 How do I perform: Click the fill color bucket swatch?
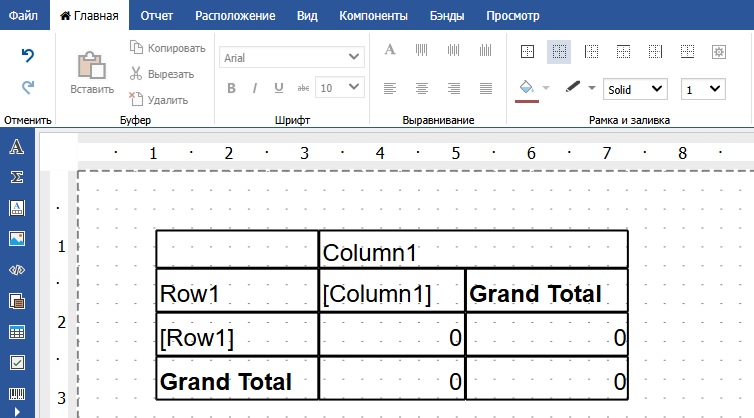click(x=526, y=89)
